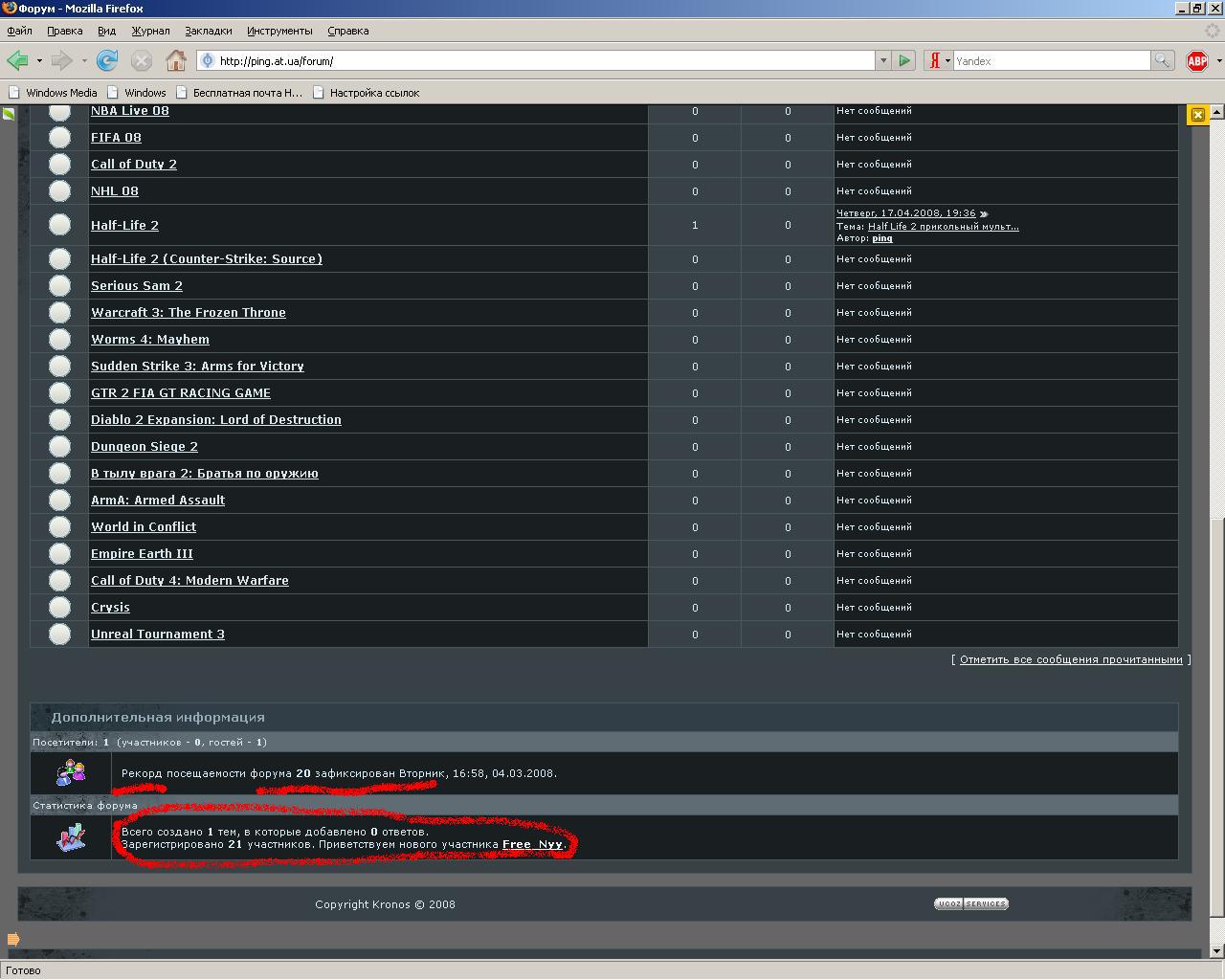Open the Empire Earth III forum

pos(142,553)
